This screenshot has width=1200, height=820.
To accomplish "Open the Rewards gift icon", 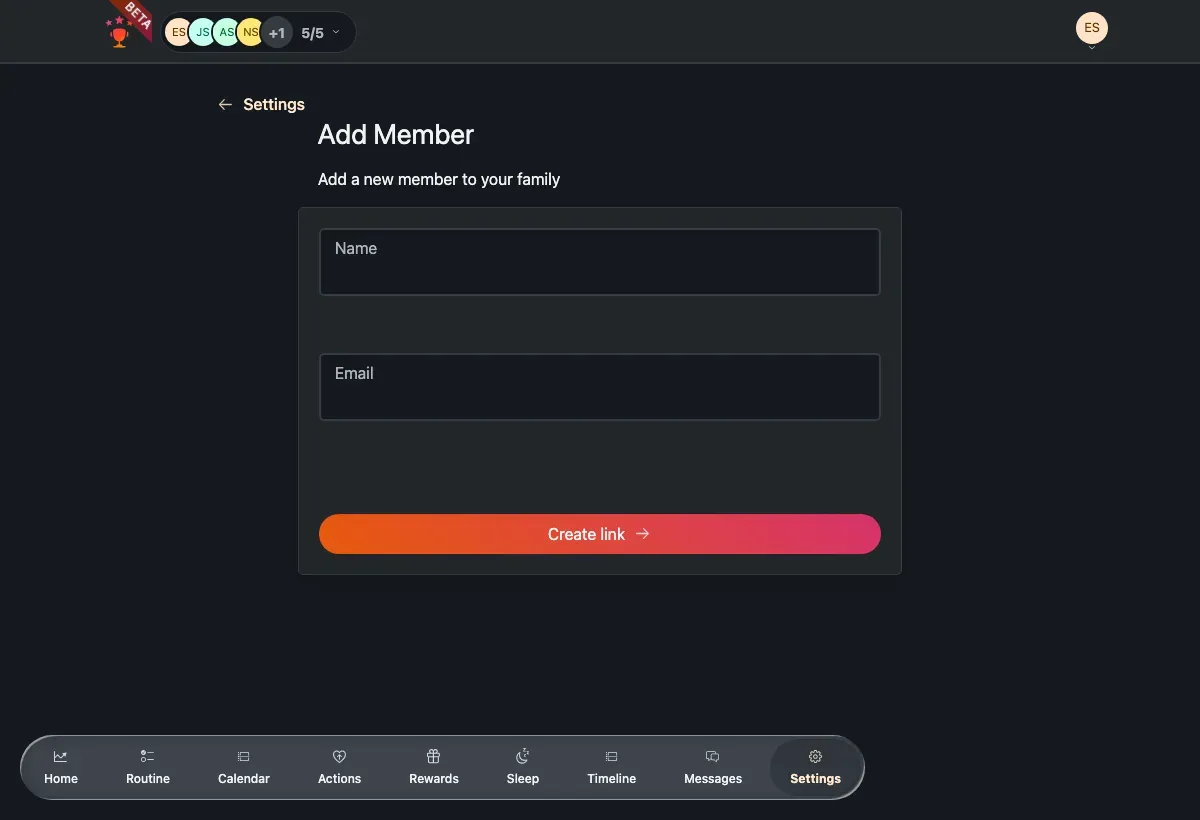I will (x=433, y=757).
